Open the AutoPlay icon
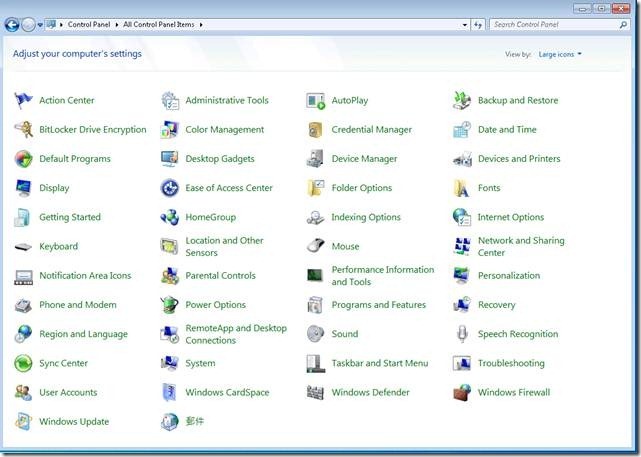Image resolution: width=641 pixels, height=457 pixels. click(x=316, y=101)
